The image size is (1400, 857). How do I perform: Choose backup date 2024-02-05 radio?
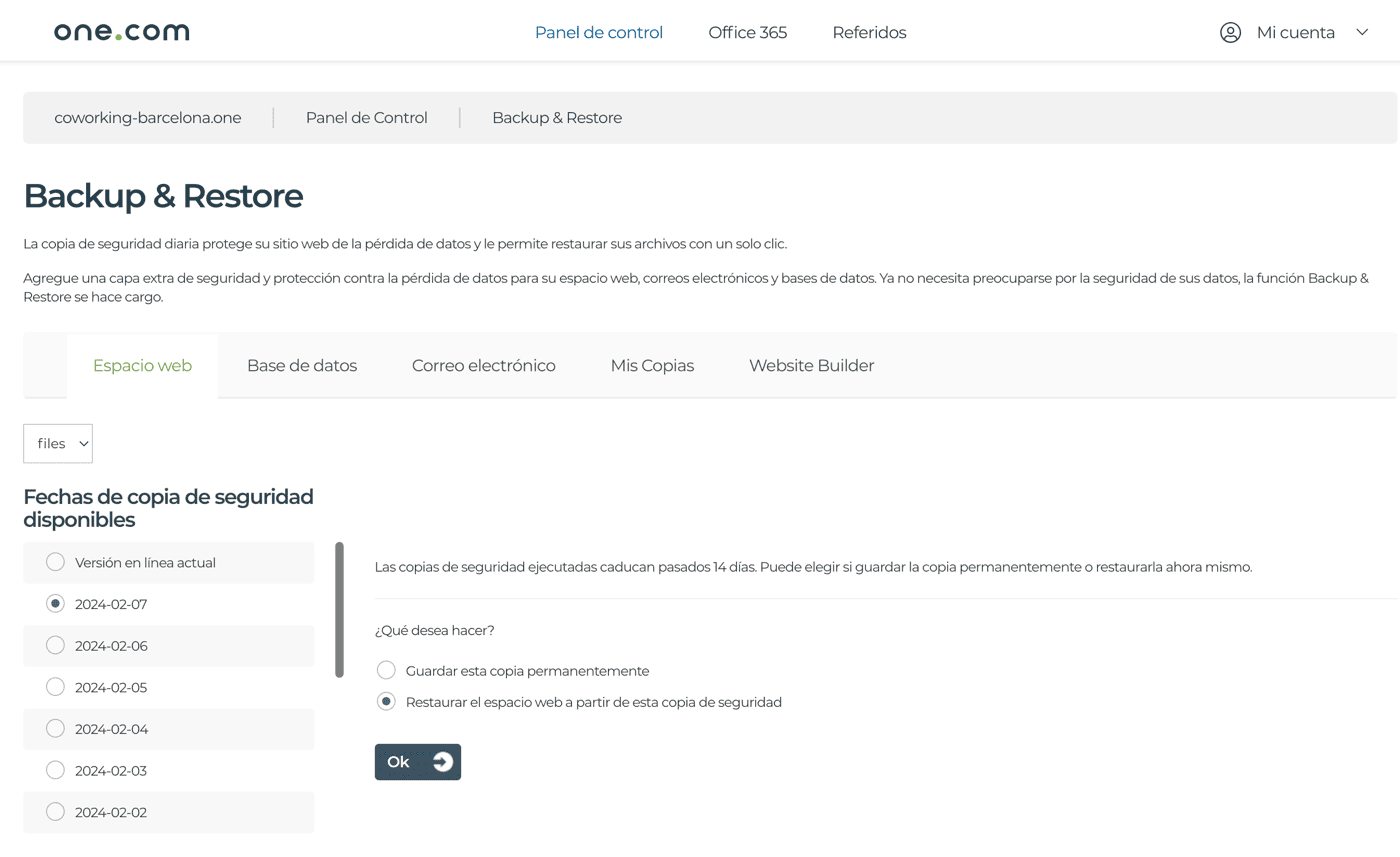click(56, 687)
